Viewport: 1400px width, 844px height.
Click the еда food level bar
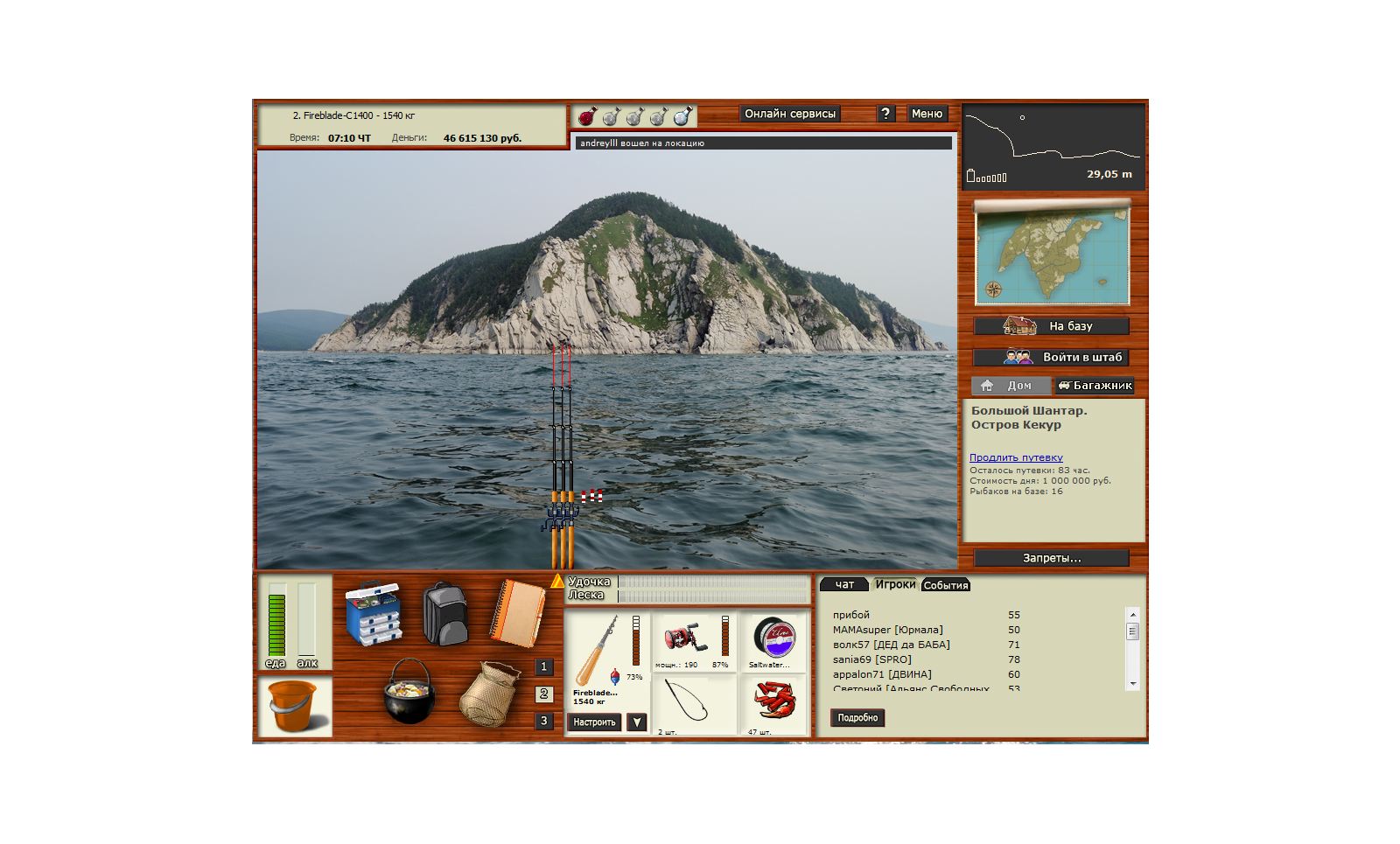(x=276, y=619)
